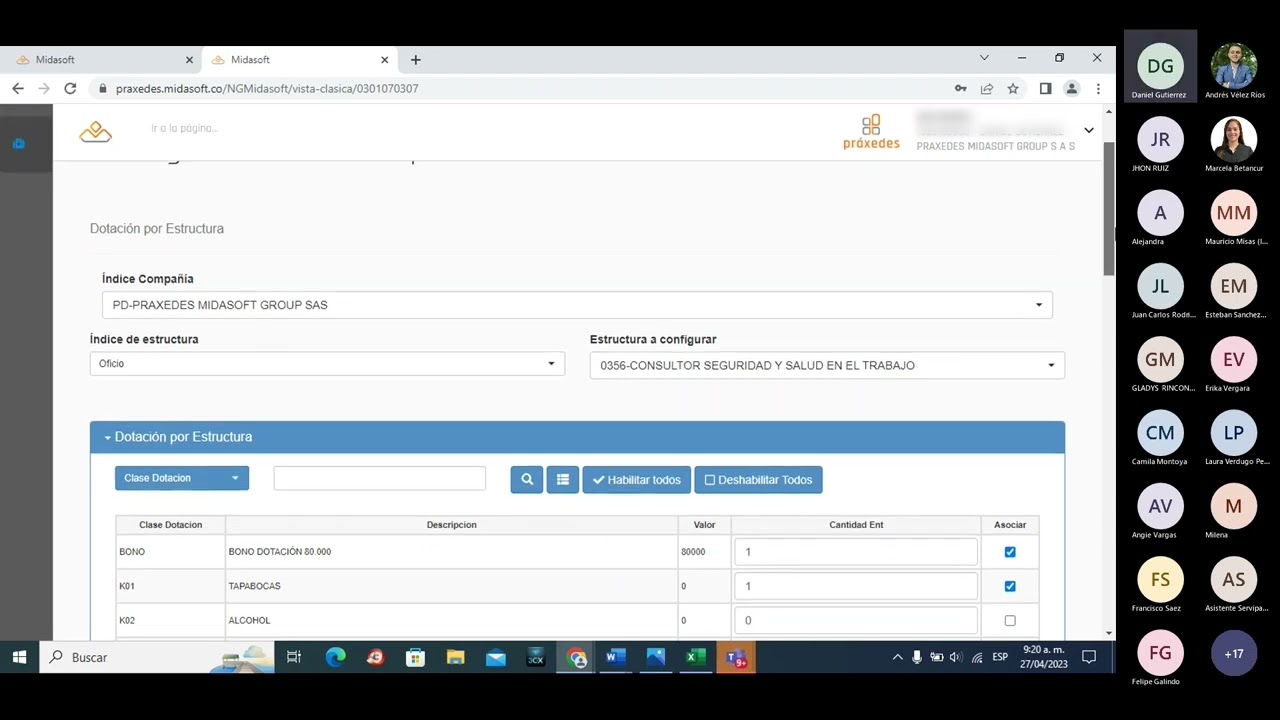Toggle the browser side panel icon

click(1045, 88)
